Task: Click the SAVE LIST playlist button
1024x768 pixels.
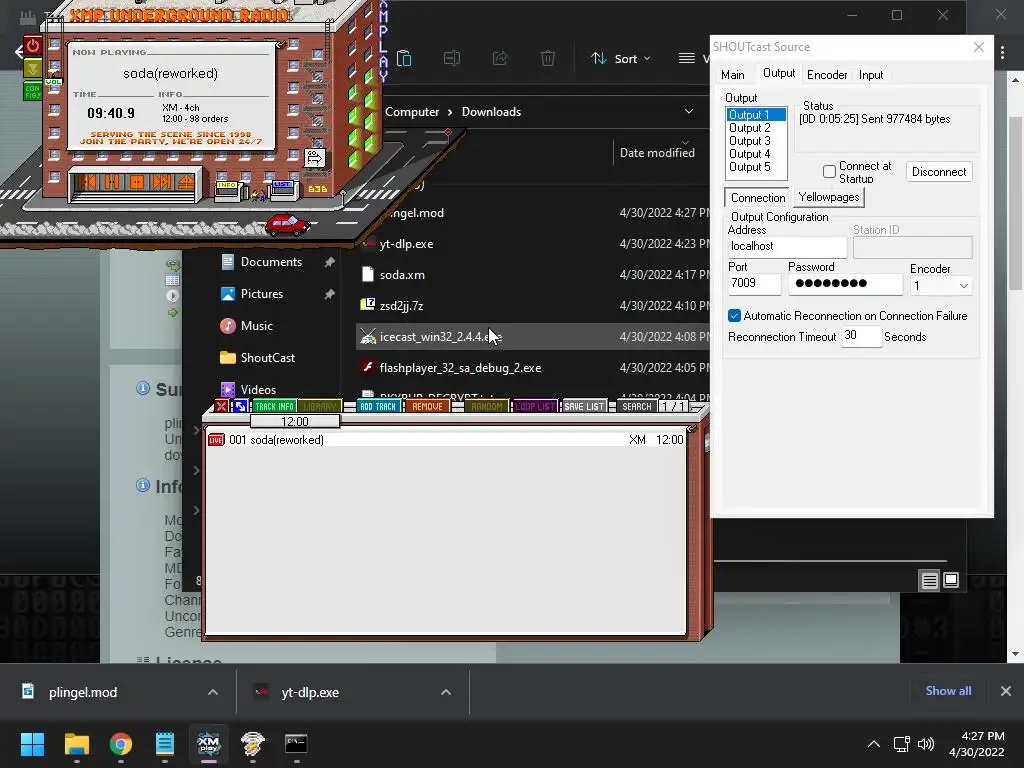Action: [x=584, y=406]
